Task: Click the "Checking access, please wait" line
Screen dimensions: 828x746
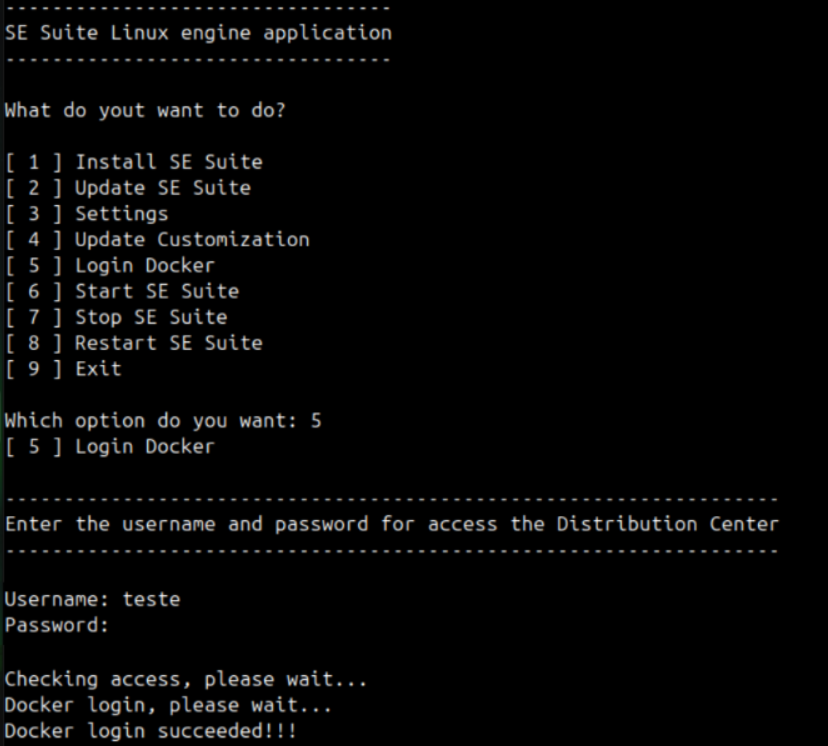Action: 186,679
